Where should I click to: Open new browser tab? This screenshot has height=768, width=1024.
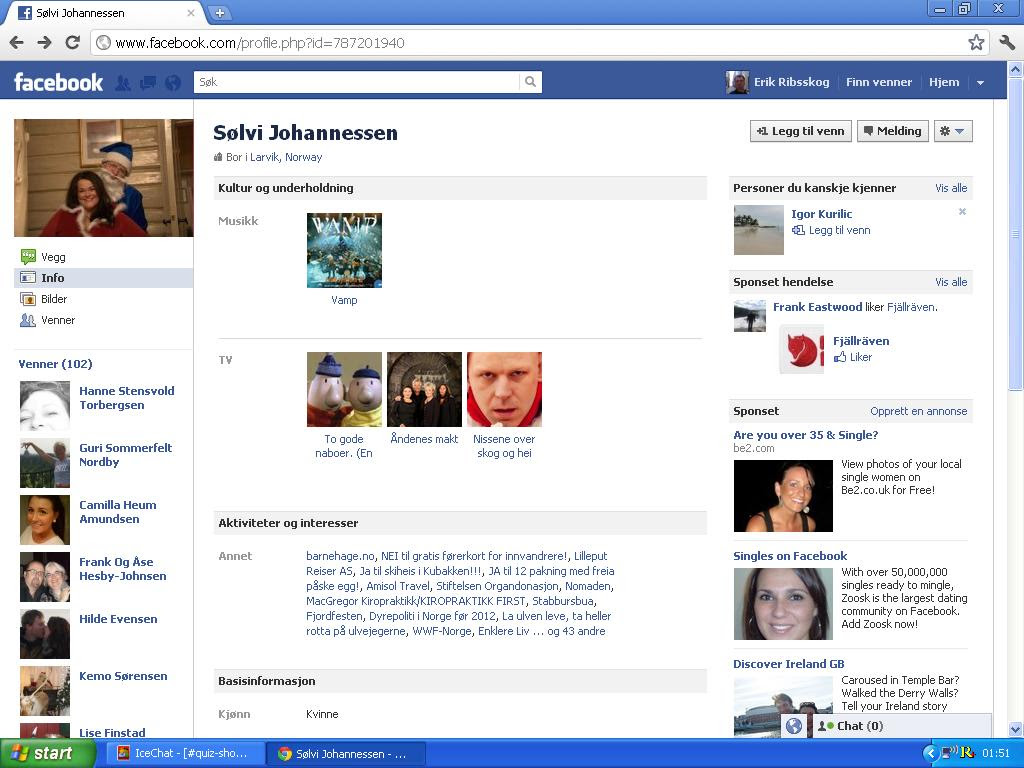pyautogui.click(x=219, y=12)
